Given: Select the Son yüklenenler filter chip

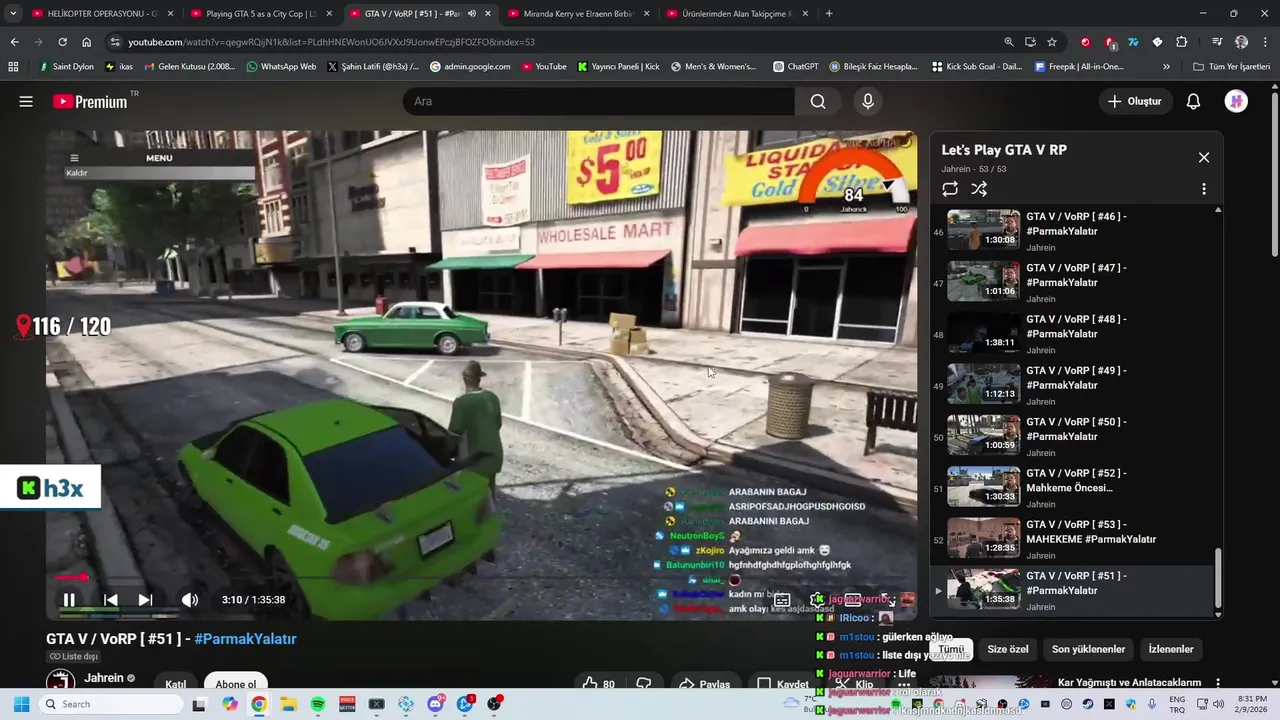Looking at the screenshot, I should click(x=1088, y=649).
